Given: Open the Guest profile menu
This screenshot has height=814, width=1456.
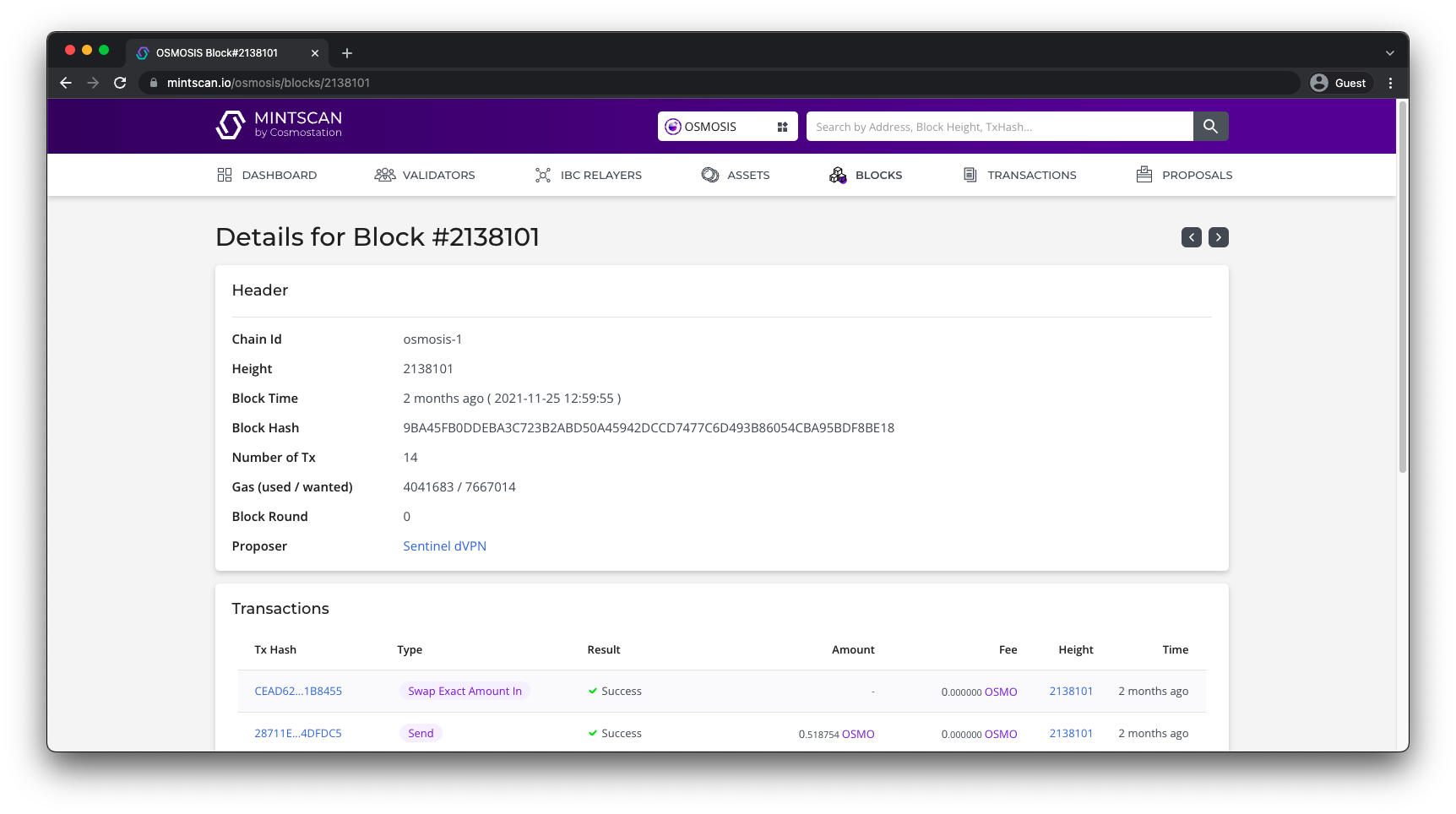Looking at the screenshot, I should coord(1339,83).
